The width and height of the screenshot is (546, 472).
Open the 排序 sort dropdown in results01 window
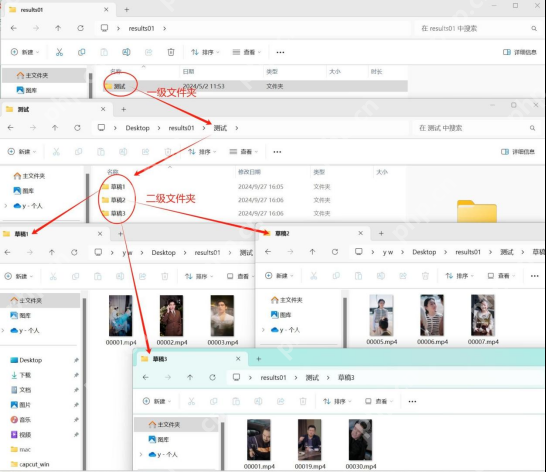point(205,52)
